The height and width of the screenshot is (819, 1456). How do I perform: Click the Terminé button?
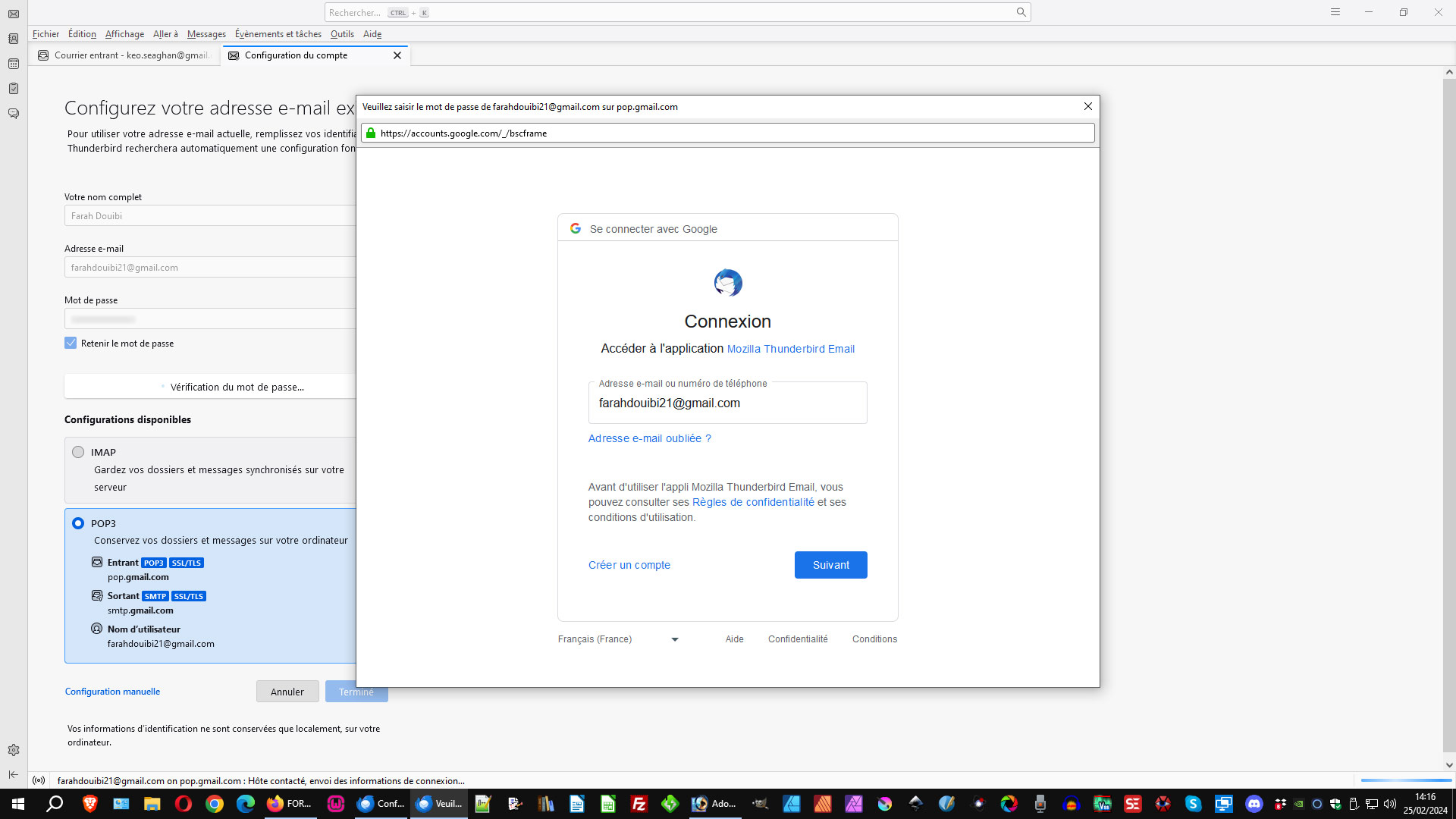[x=356, y=692]
